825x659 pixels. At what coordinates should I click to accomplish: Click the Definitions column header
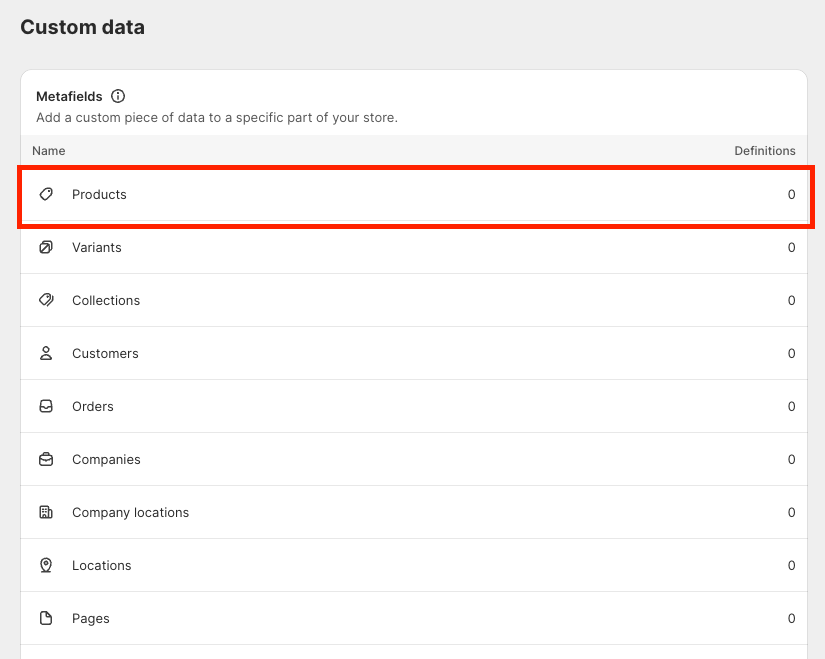click(x=764, y=151)
